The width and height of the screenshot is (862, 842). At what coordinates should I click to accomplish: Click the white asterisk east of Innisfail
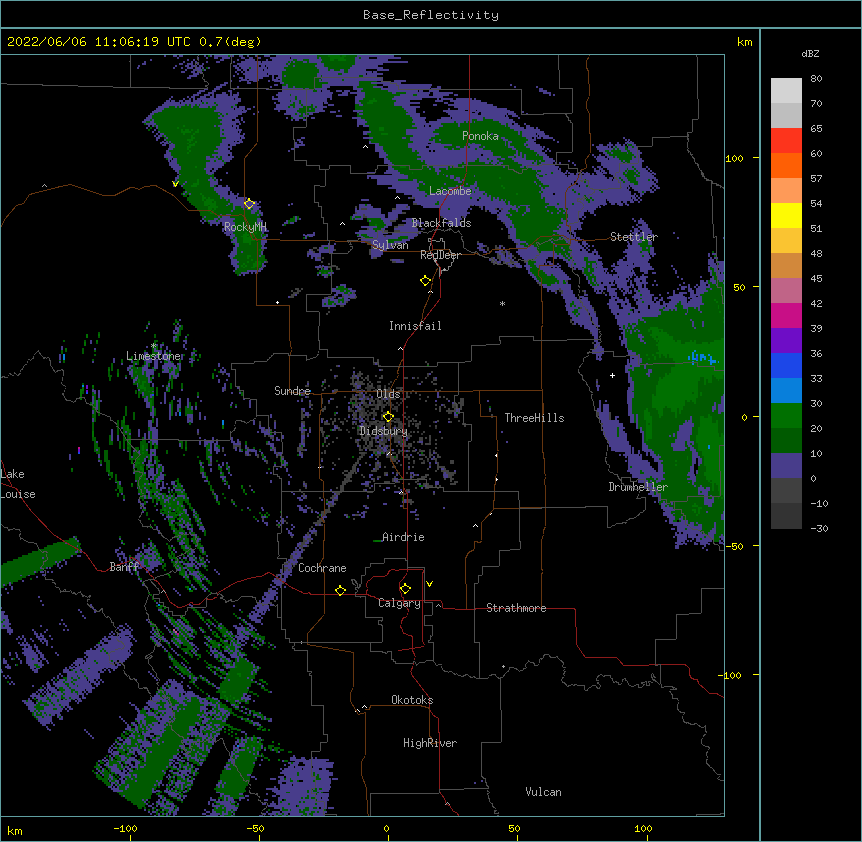(502, 303)
